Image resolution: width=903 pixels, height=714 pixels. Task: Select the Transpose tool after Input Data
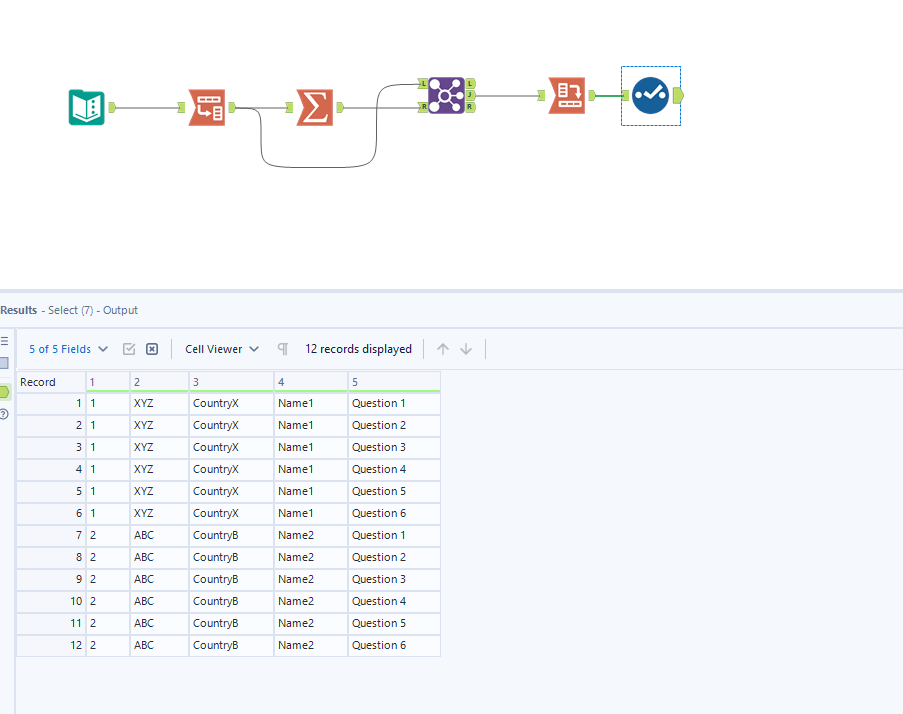click(x=208, y=108)
